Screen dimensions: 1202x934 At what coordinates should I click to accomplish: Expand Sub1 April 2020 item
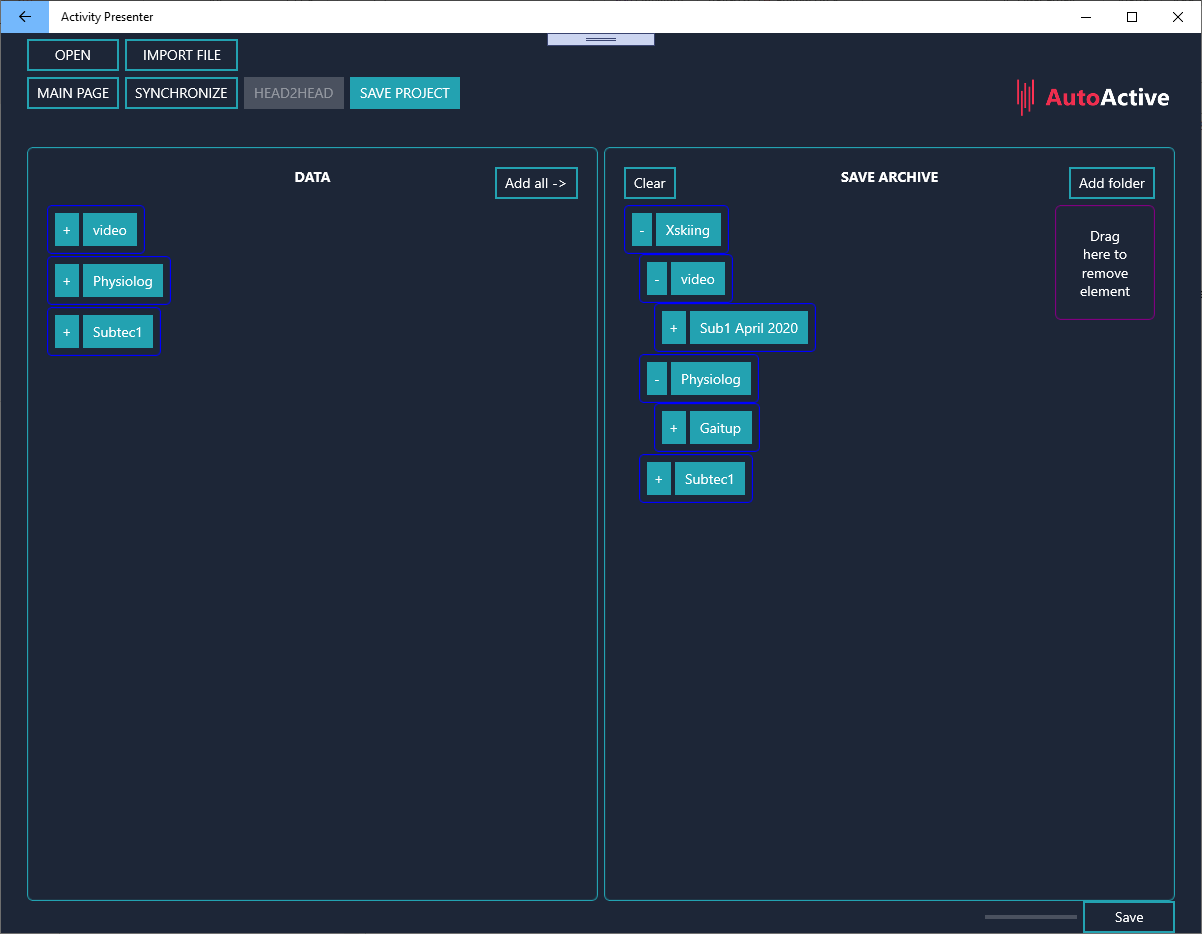click(673, 328)
